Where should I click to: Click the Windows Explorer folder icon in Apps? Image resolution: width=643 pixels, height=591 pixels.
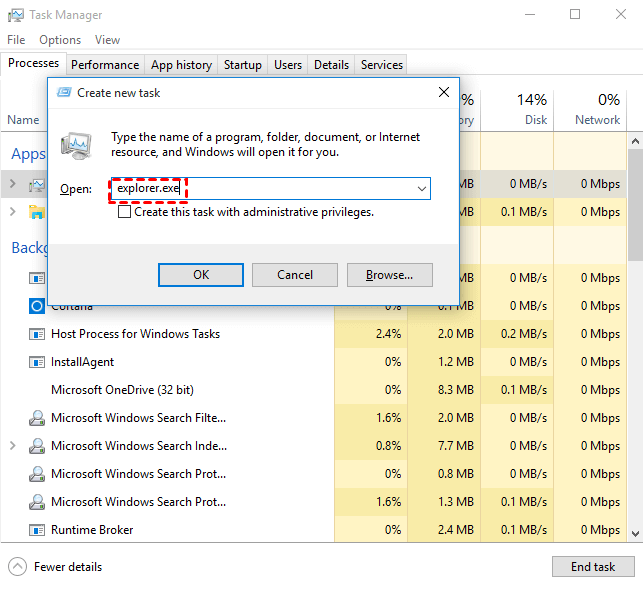click(36, 212)
